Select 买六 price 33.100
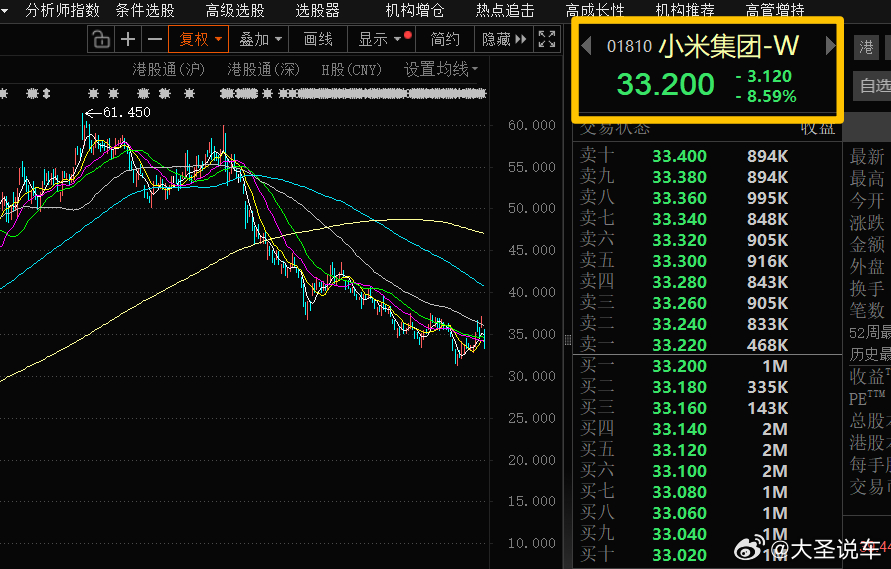The width and height of the screenshot is (891, 569). point(680,471)
